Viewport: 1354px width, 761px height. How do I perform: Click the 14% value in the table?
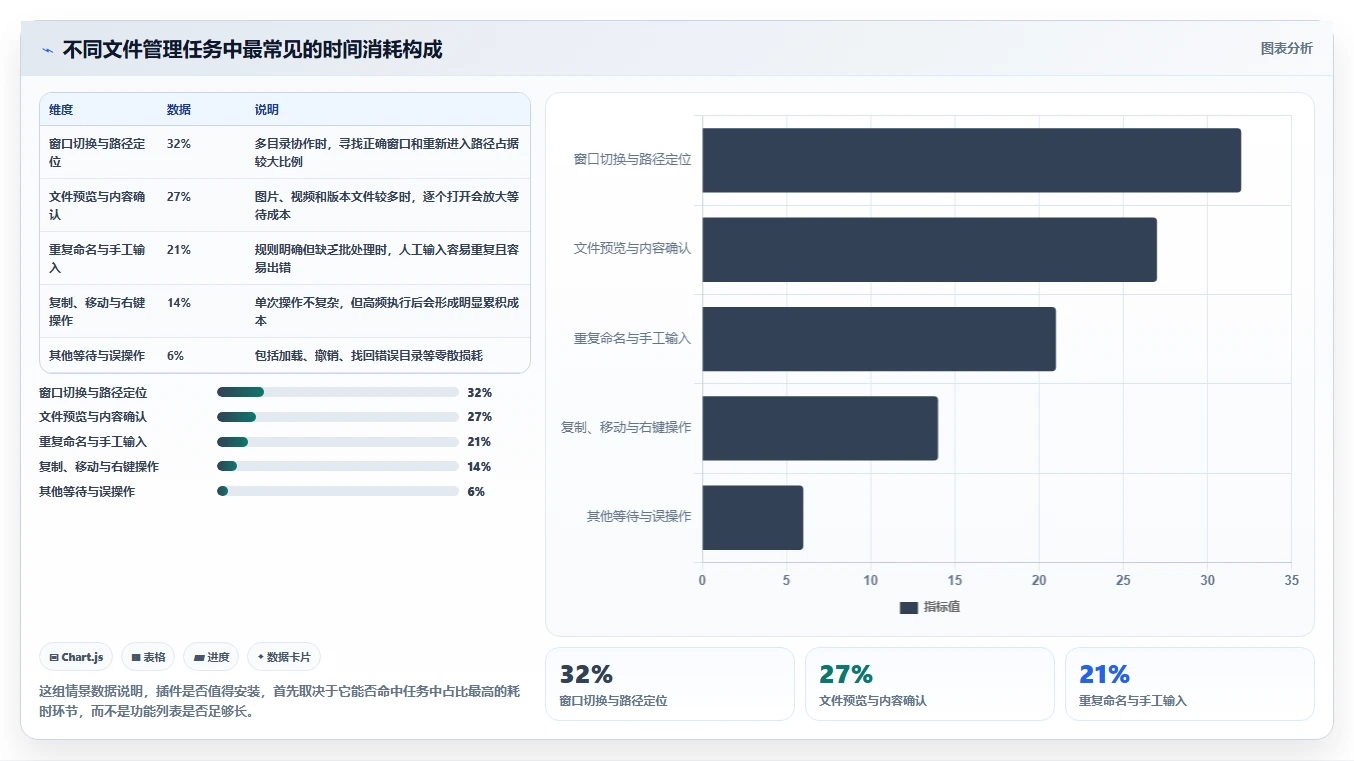pos(179,303)
